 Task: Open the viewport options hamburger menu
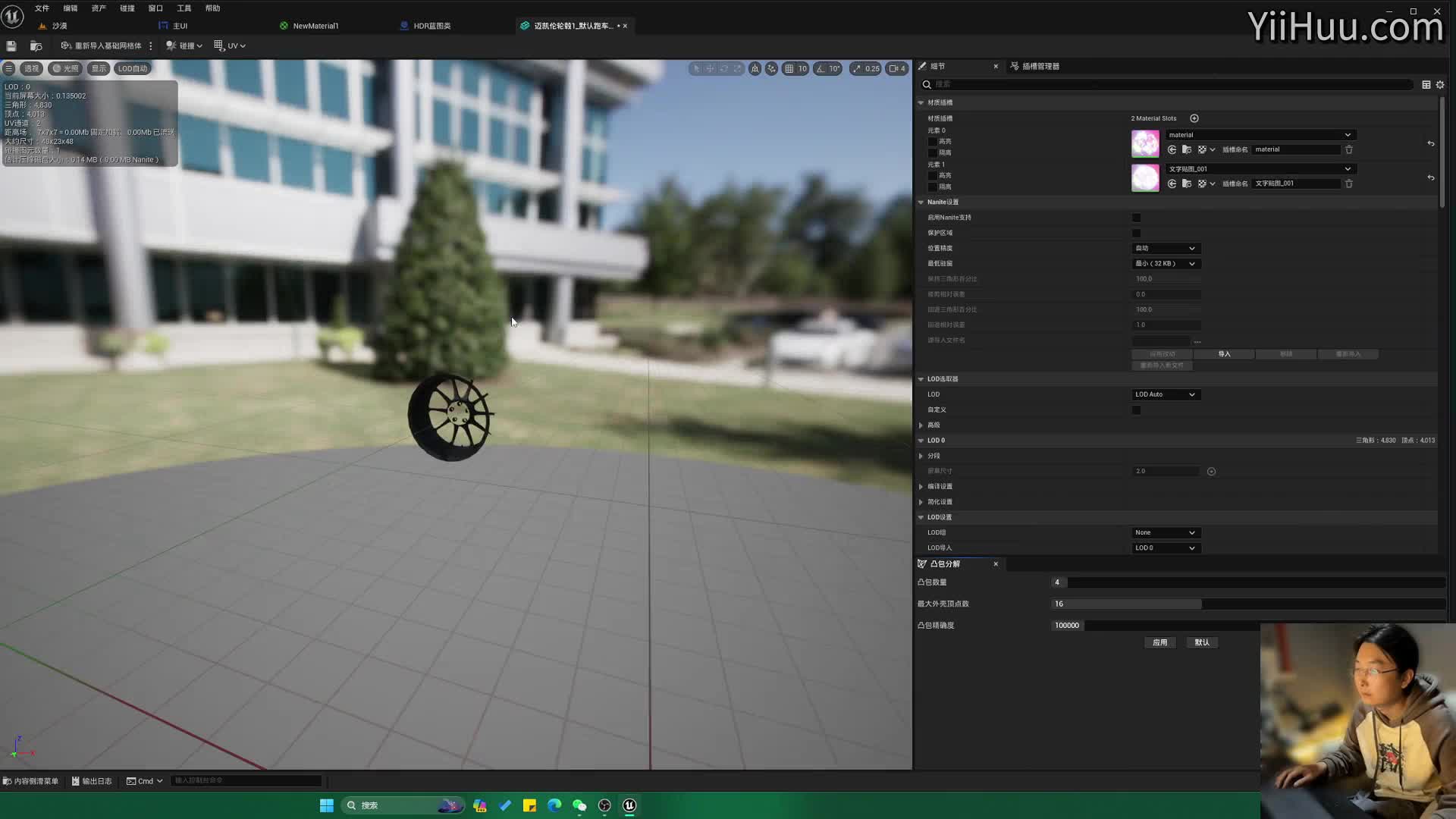point(9,68)
